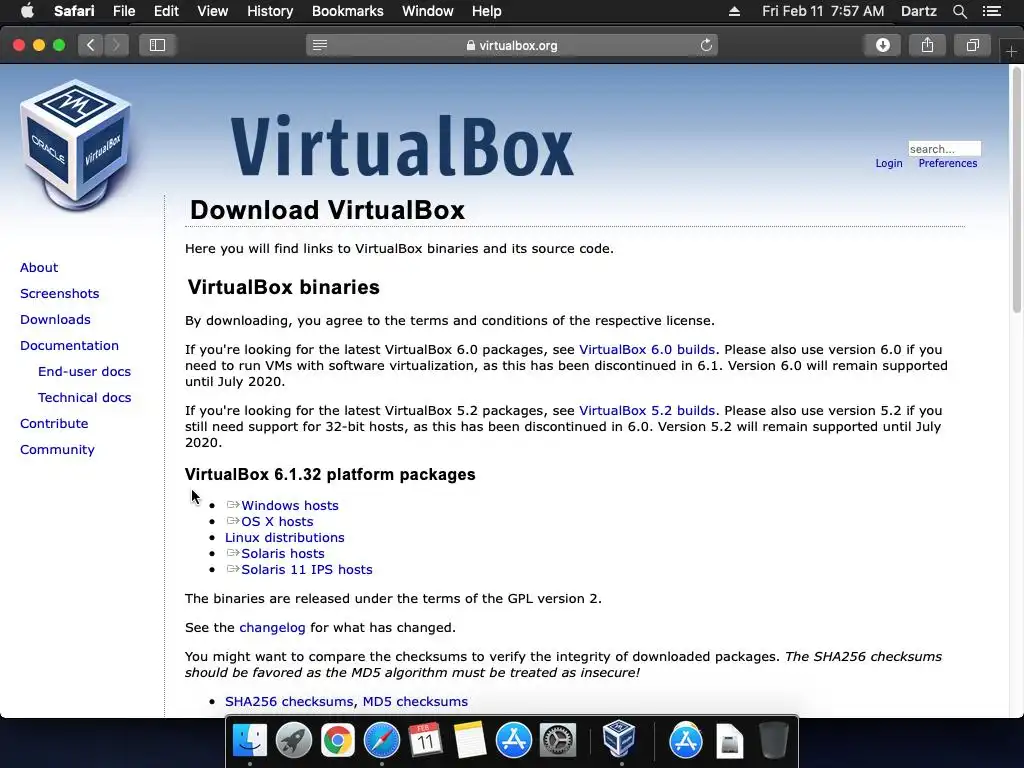Open the Screenshots sidebar link

(x=59, y=294)
